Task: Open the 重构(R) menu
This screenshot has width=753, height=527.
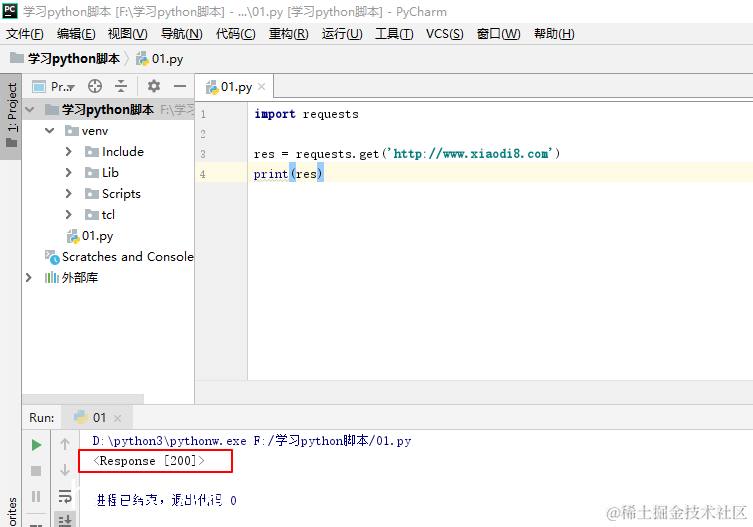Action: point(289,34)
